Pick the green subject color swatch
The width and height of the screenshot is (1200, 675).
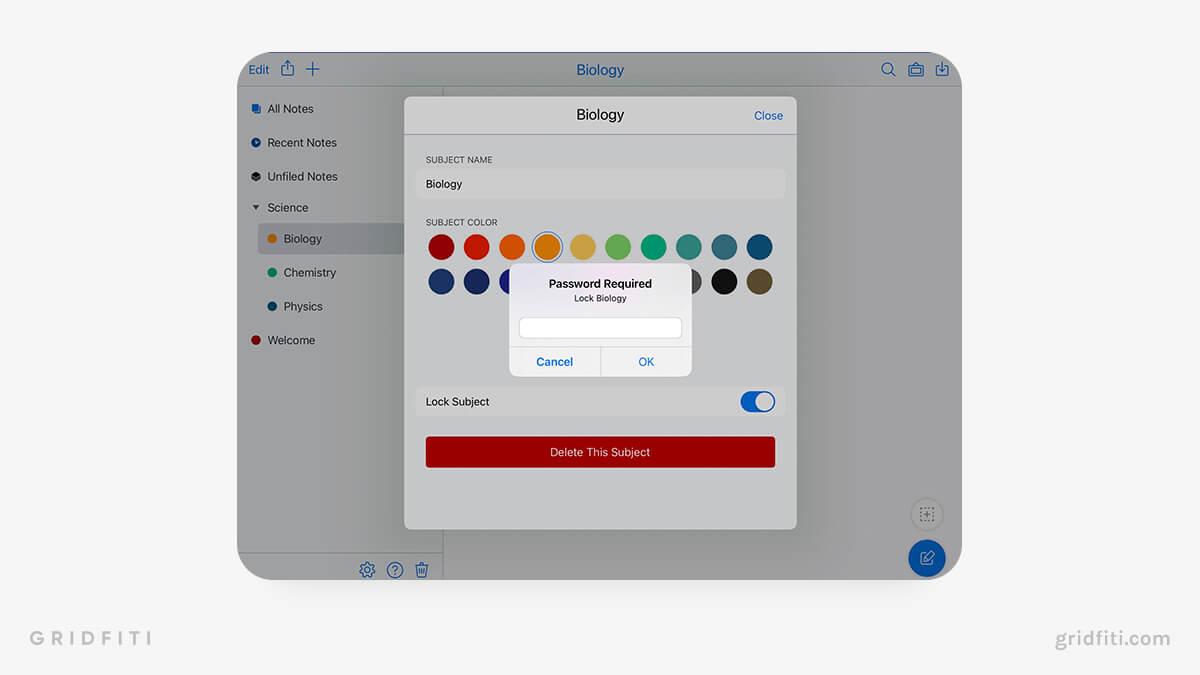tap(618, 247)
